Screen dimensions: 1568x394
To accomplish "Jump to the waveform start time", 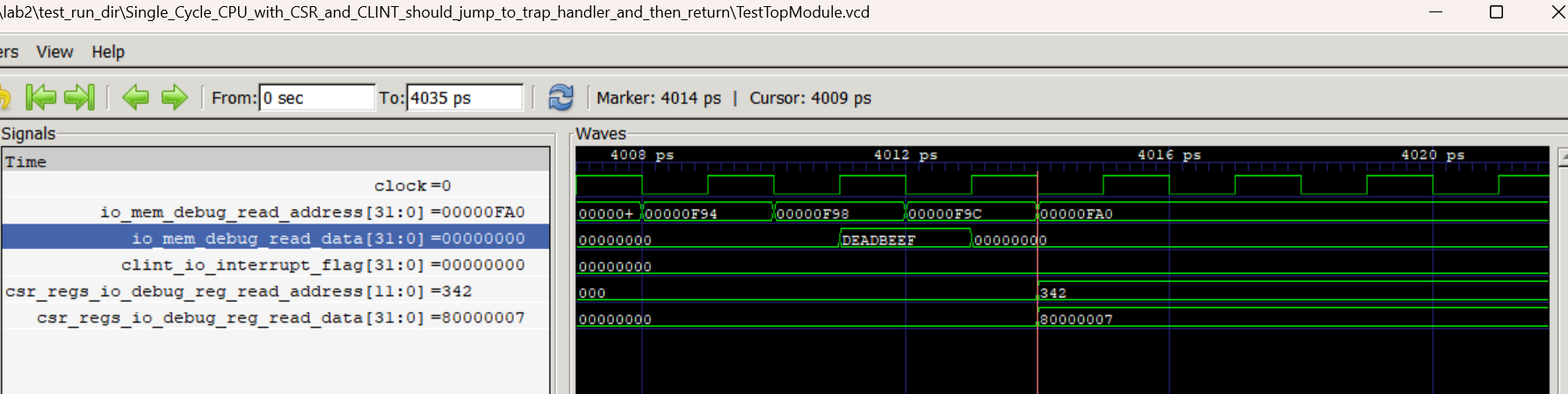I will click(x=40, y=98).
